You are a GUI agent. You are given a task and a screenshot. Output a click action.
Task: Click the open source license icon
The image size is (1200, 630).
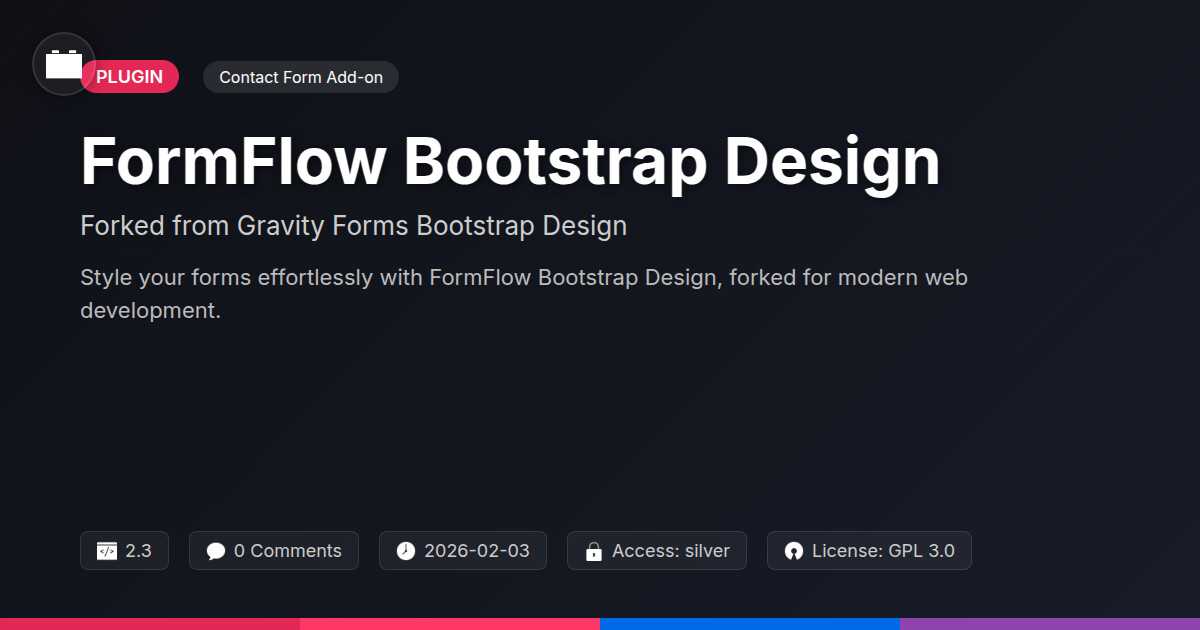794,551
